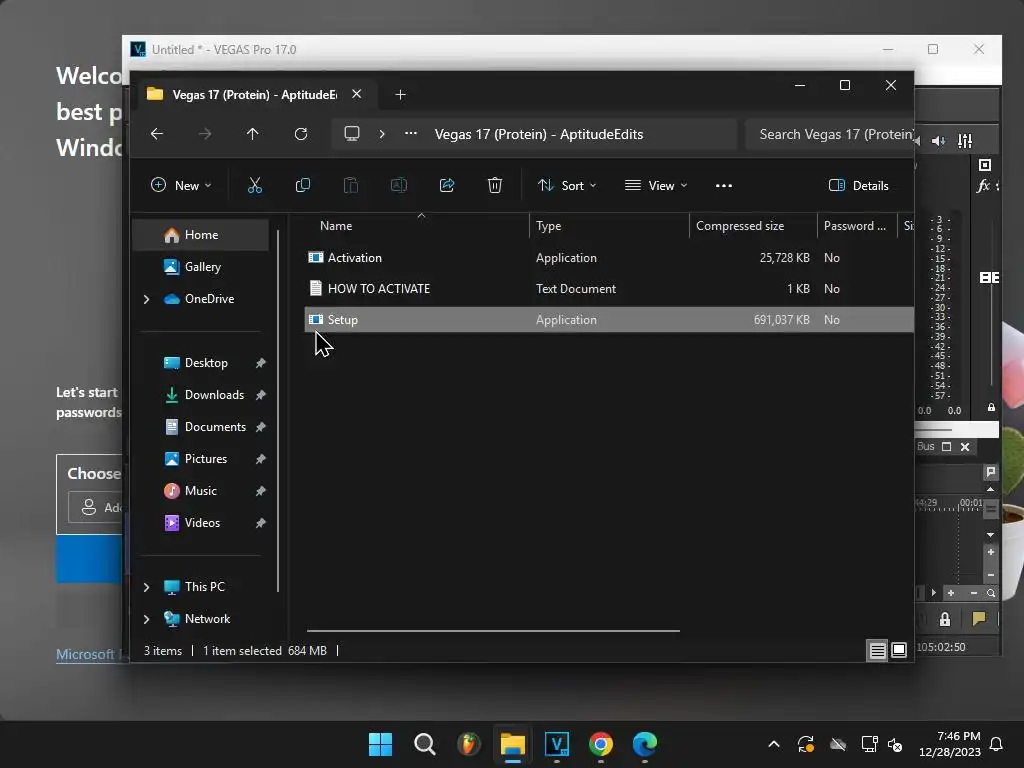The height and width of the screenshot is (768, 1024).
Task: Select the Activation application file
Action: 608,258
